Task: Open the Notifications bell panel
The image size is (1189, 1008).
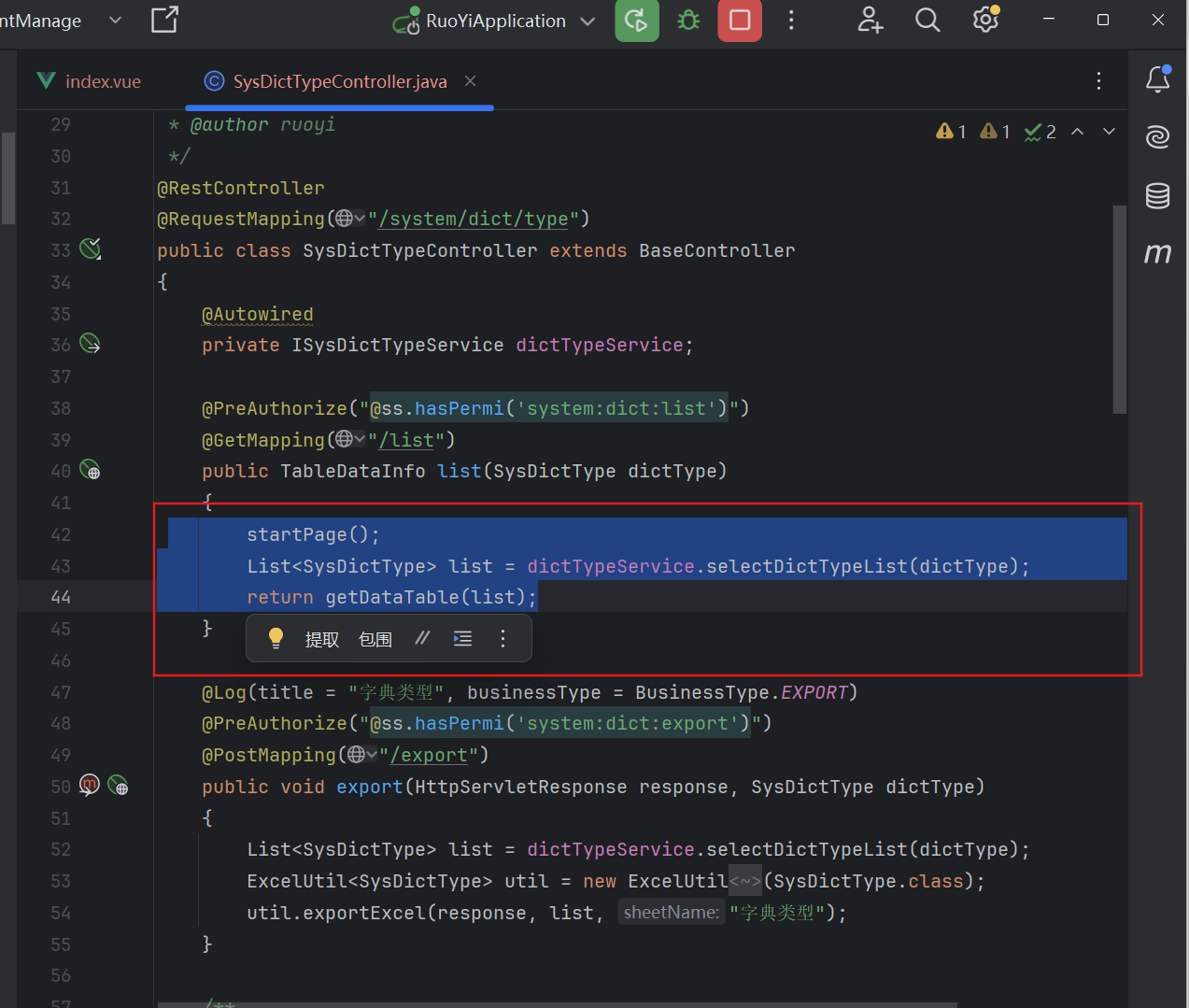Action: point(1158,79)
